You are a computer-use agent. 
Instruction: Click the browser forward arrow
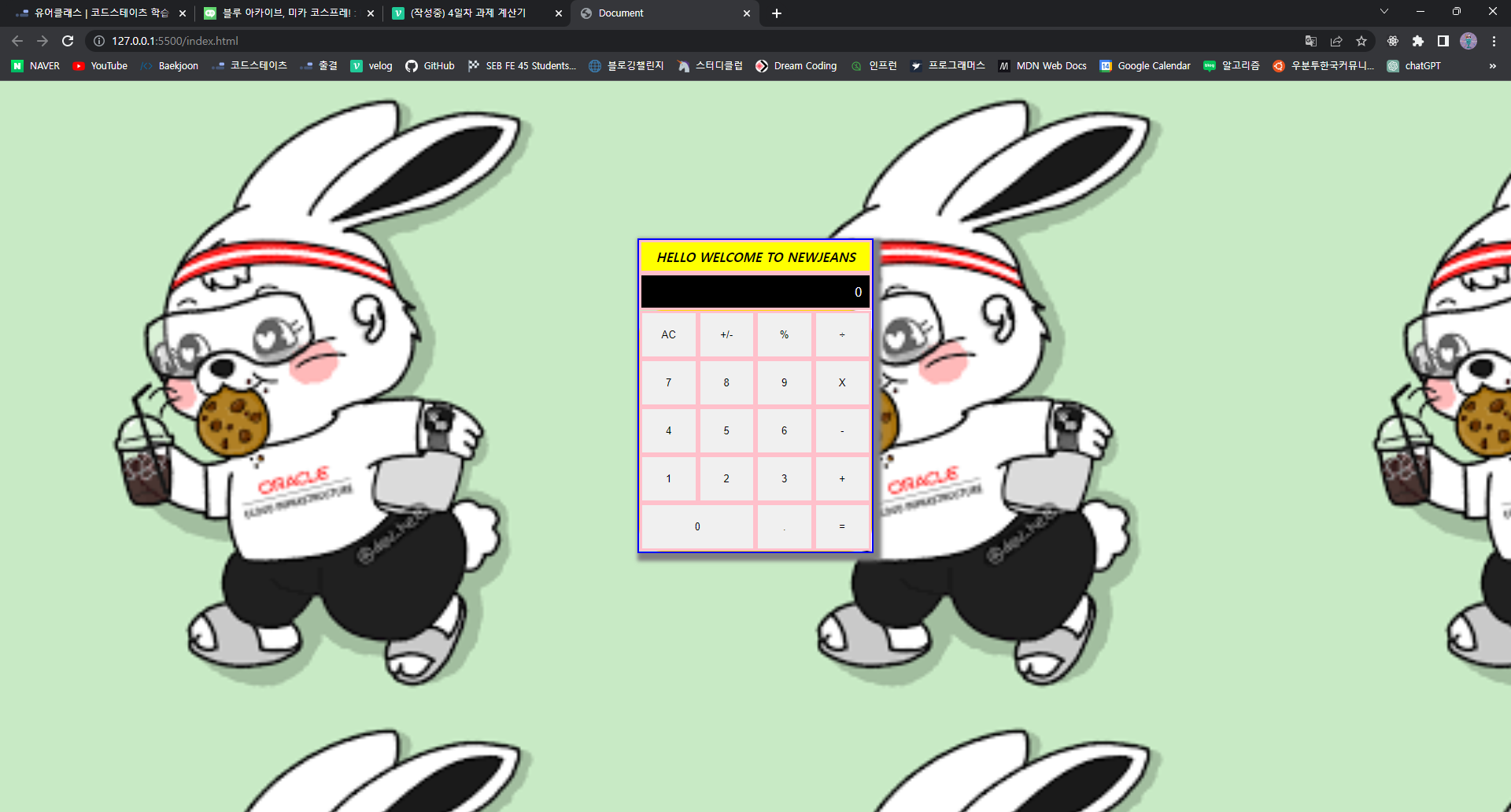pyautogui.click(x=42, y=41)
